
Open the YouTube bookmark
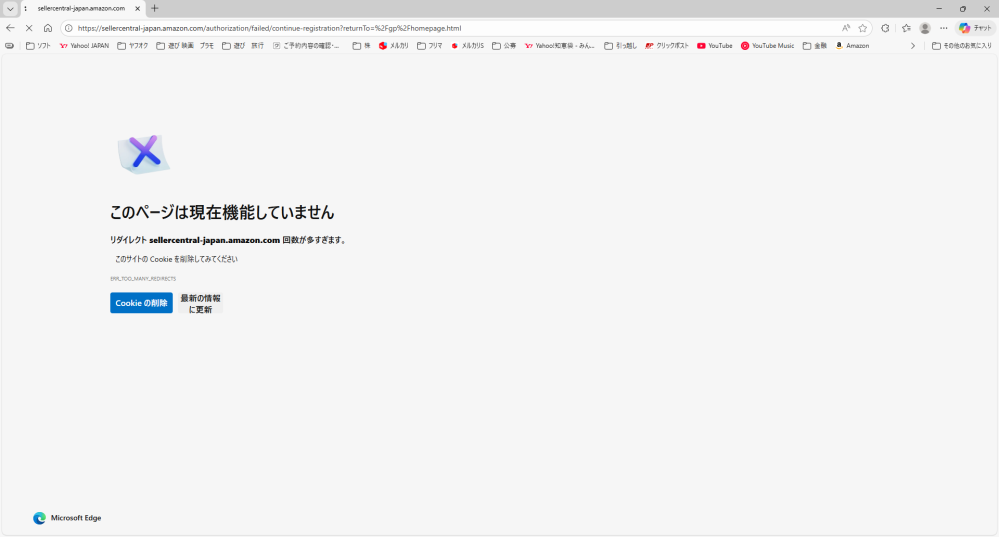[715, 46]
